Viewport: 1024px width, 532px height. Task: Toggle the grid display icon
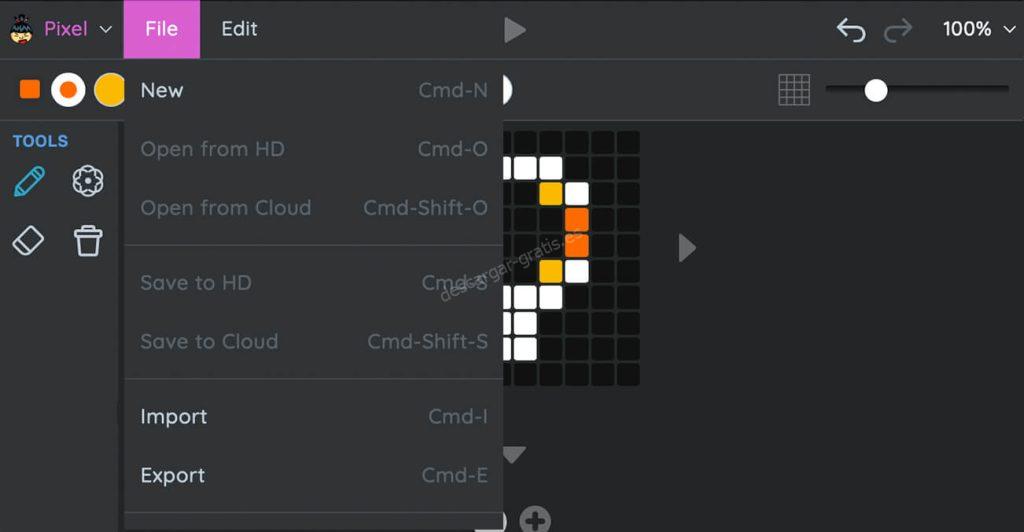click(x=794, y=90)
